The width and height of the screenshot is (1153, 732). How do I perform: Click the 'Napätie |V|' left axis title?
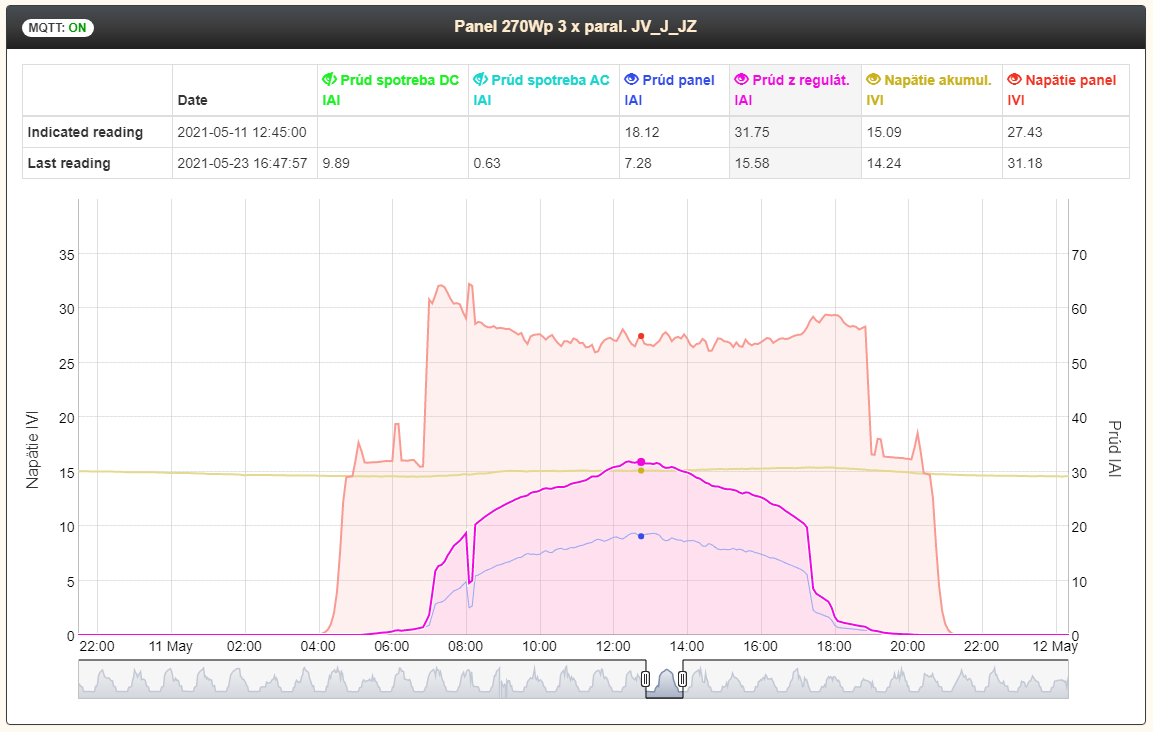pyautogui.click(x=32, y=449)
